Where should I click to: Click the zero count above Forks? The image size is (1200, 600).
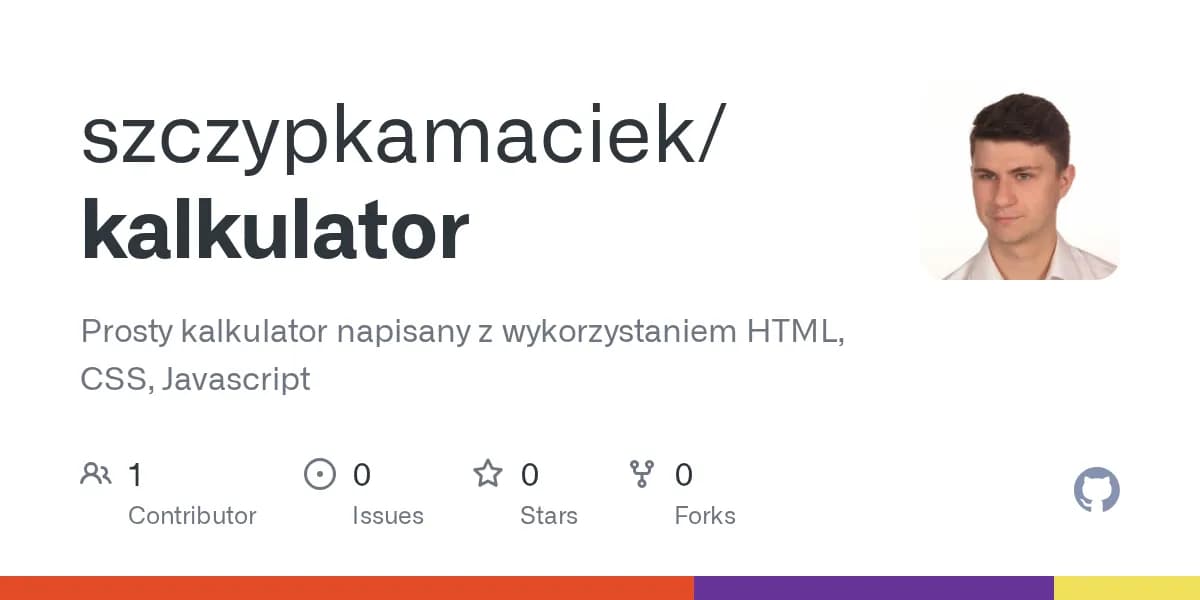coord(684,475)
